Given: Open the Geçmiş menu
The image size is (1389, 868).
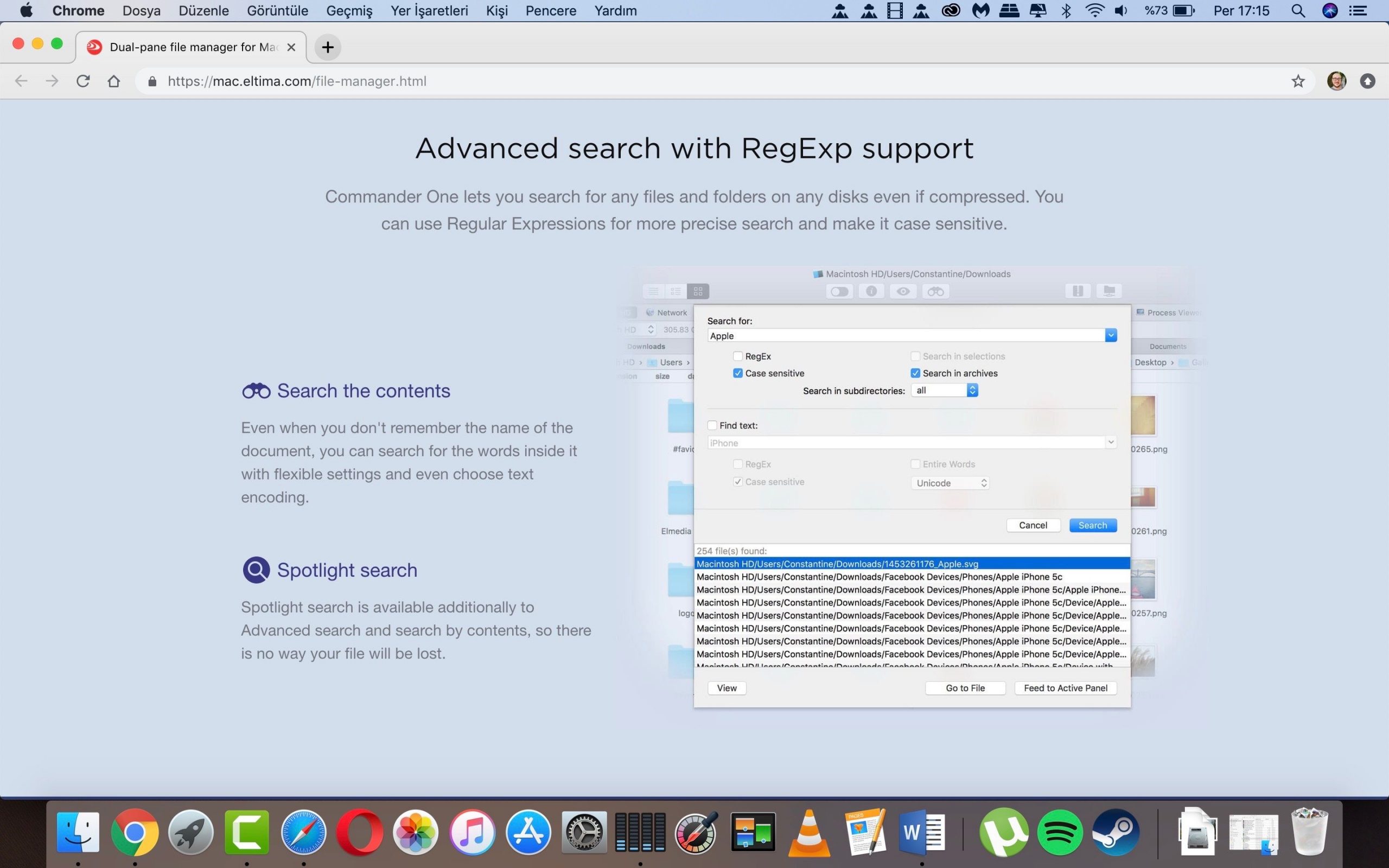Looking at the screenshot, I should pos(349,11).
